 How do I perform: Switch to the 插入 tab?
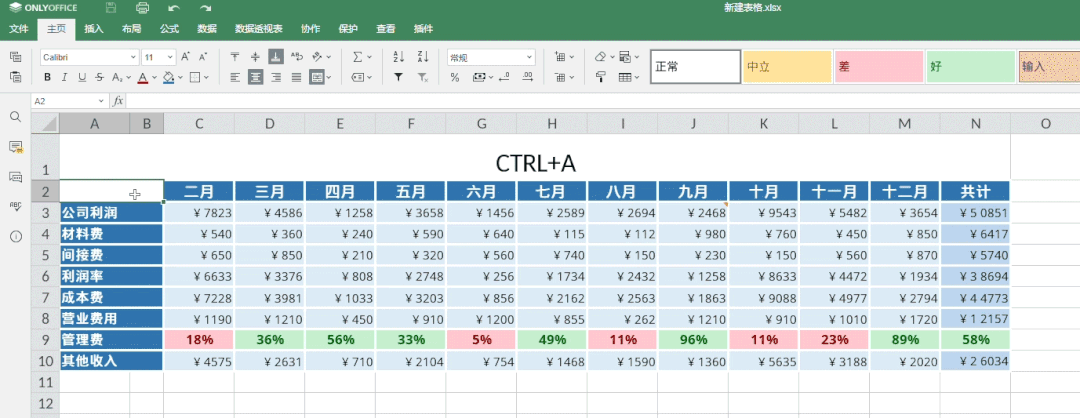[94, 30]
